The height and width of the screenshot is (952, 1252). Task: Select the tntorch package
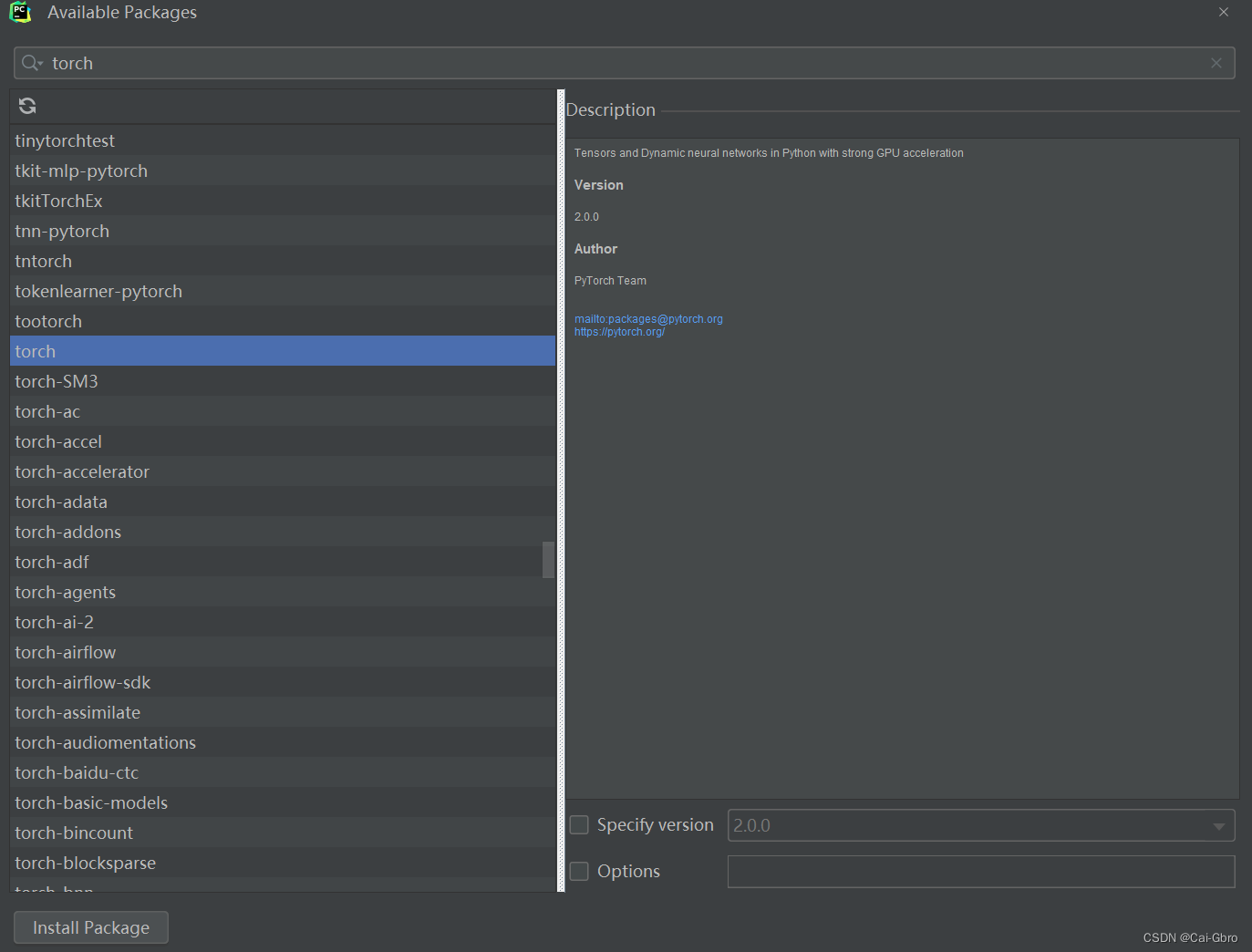tap(283, 261)
